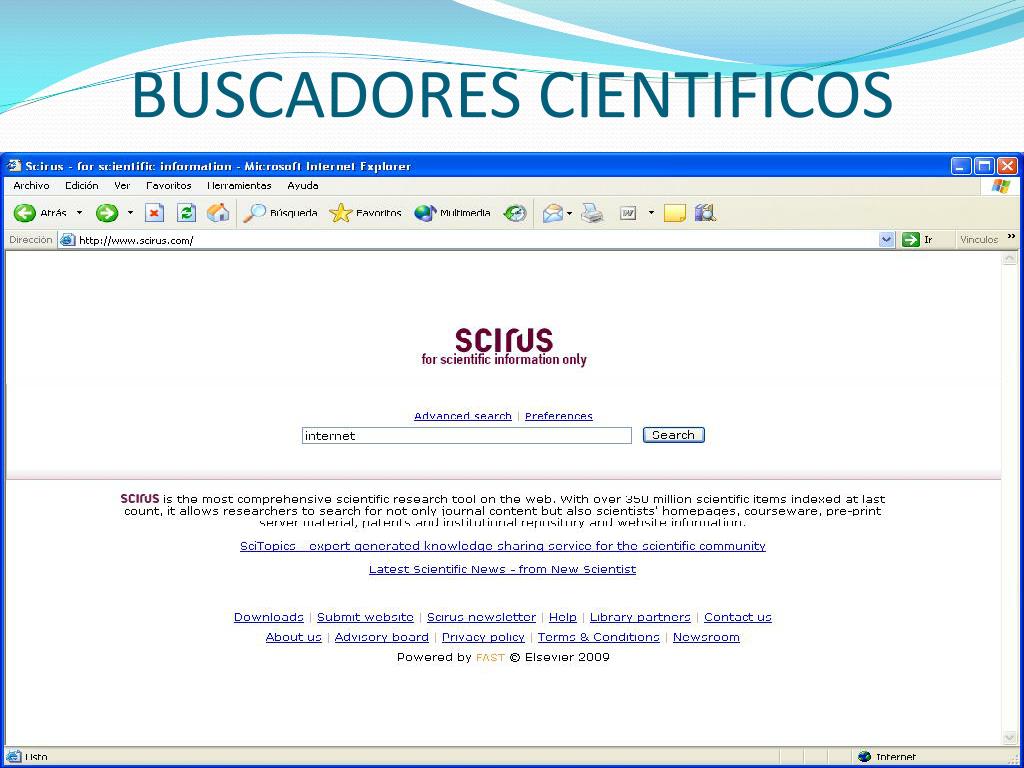
Task: Go to the home page via house icon
Action: (218, 213)
